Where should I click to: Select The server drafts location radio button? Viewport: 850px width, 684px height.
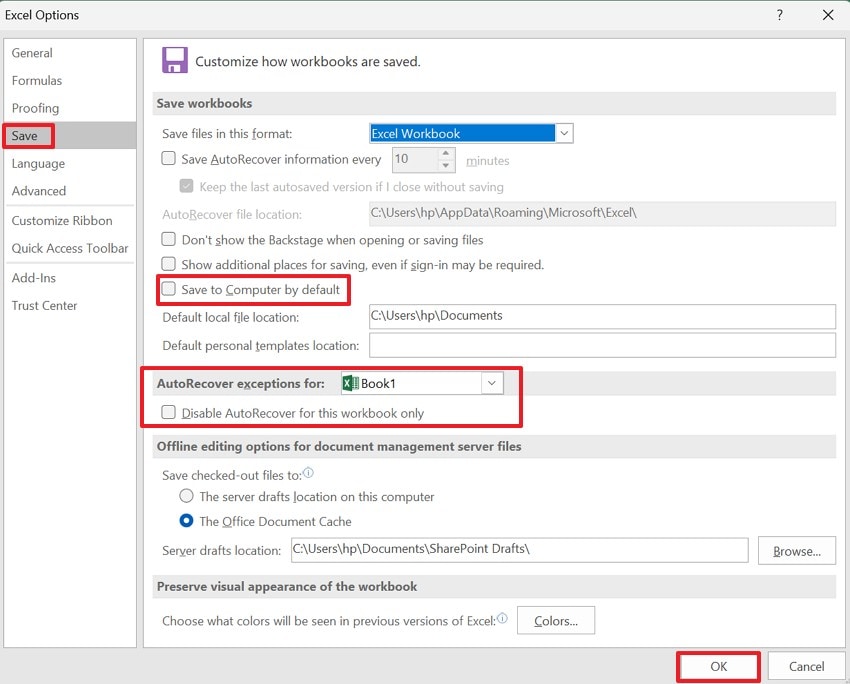pyautogui.click(x=186, y=496)
